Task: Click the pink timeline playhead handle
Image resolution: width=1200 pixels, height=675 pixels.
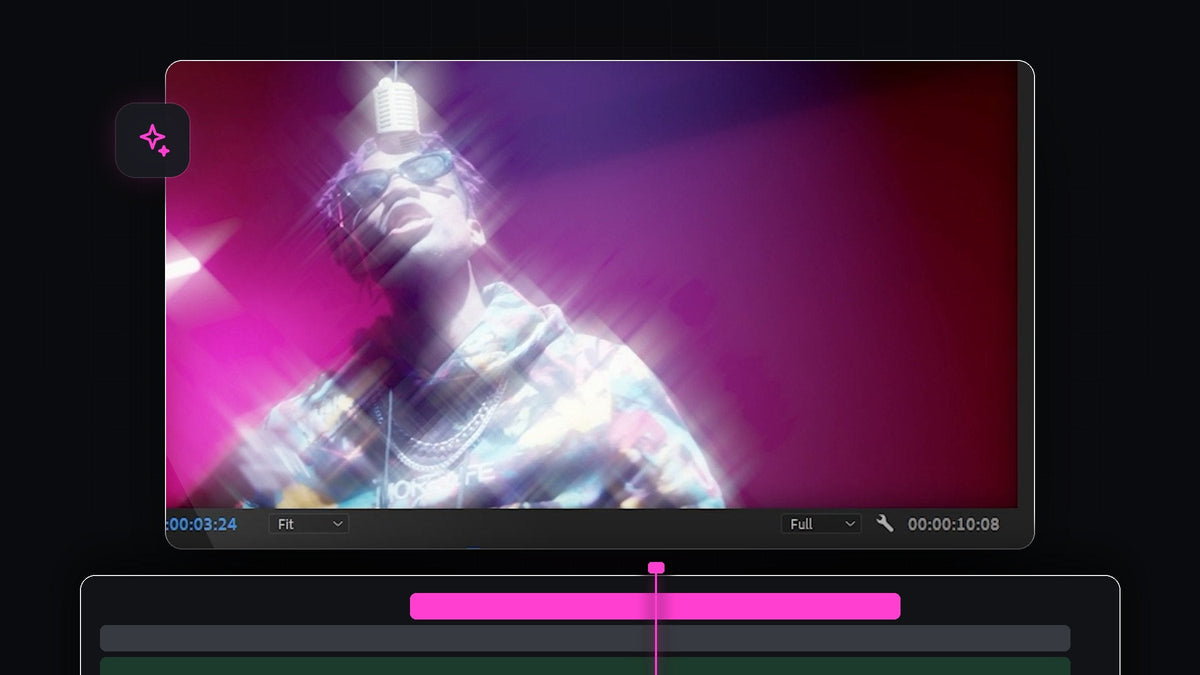Action: pos(656,567)
